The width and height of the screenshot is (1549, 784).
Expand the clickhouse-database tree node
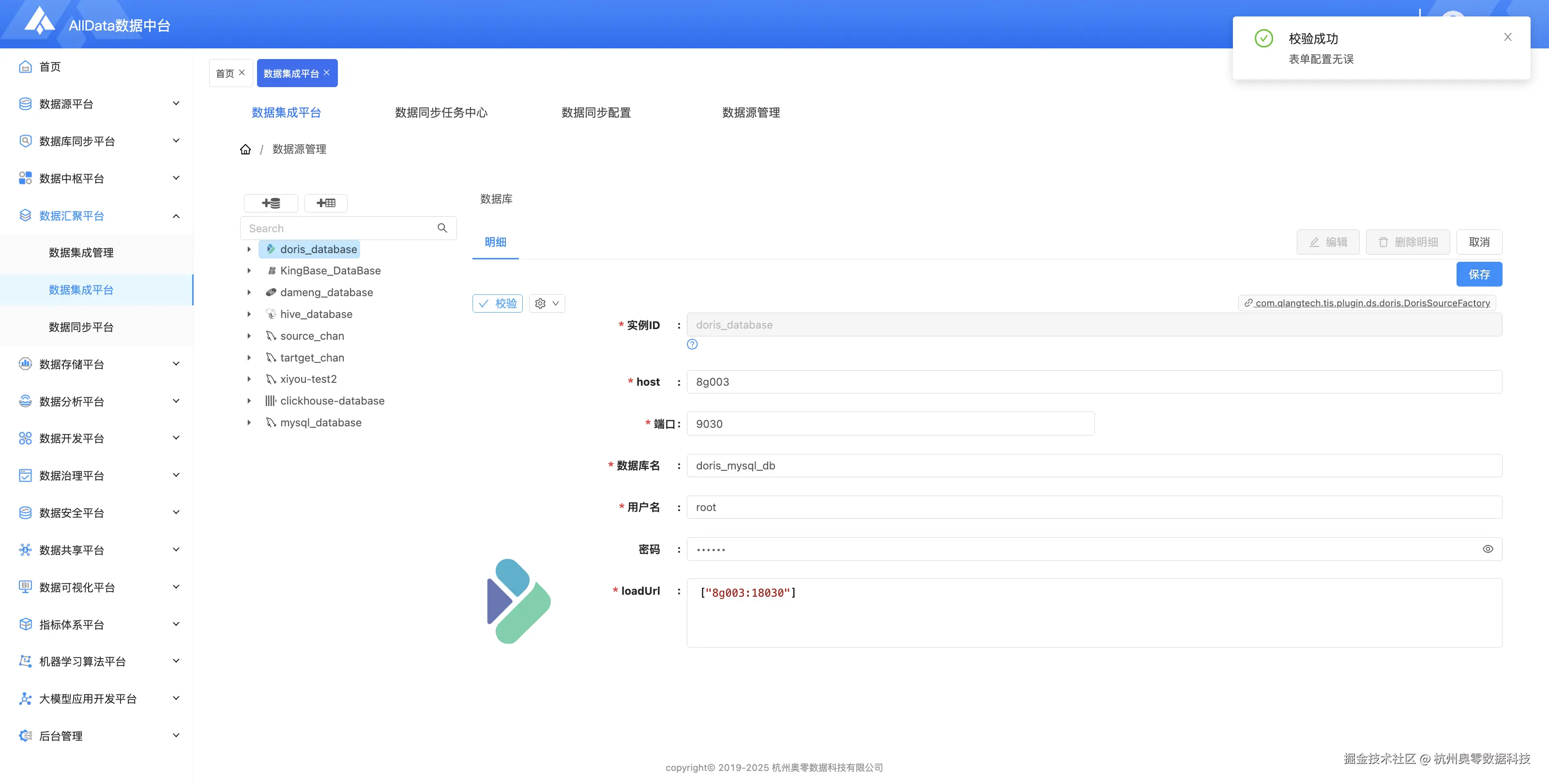pos(249,401)
